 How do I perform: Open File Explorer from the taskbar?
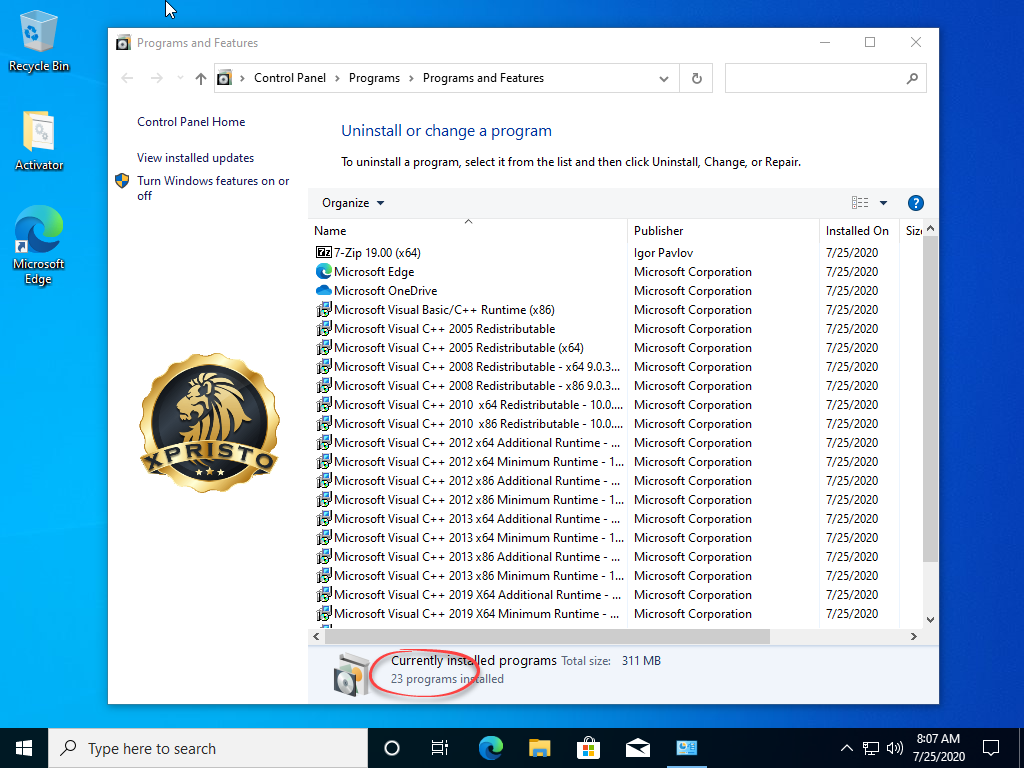539,748
